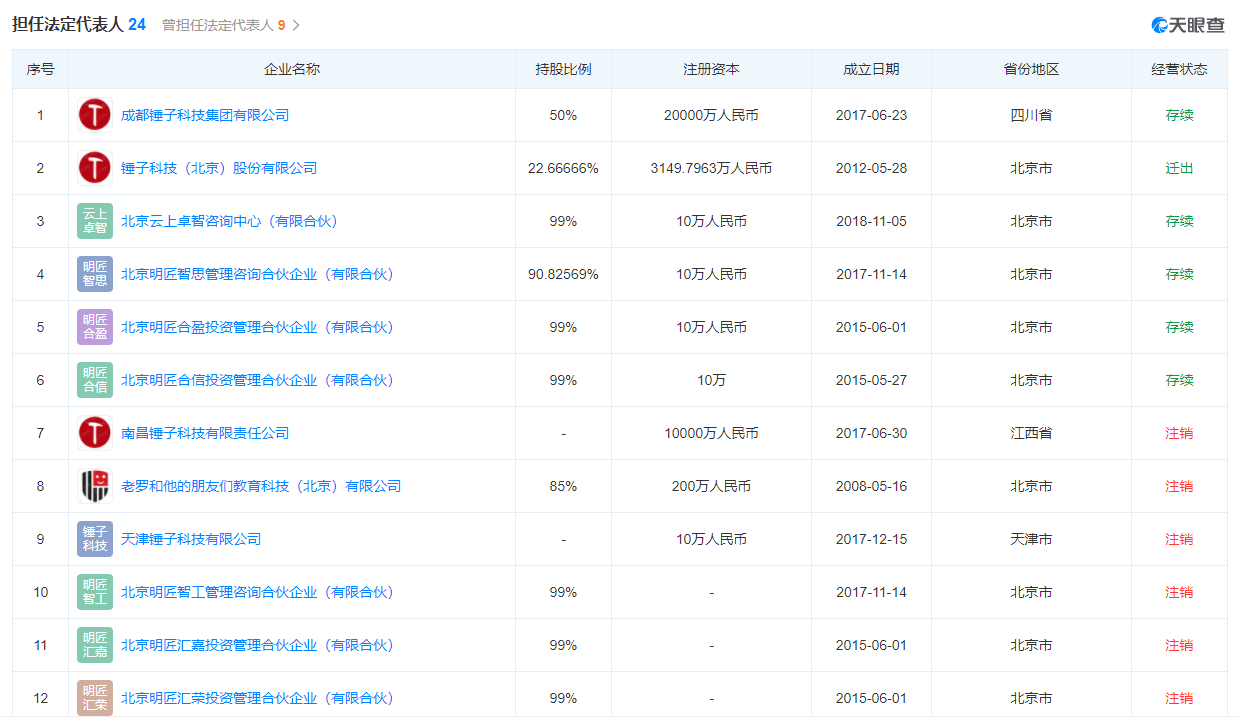The image size is (1239, 718).
Task: Click the 2012-05-28 founding date
Action: (871, 168)
